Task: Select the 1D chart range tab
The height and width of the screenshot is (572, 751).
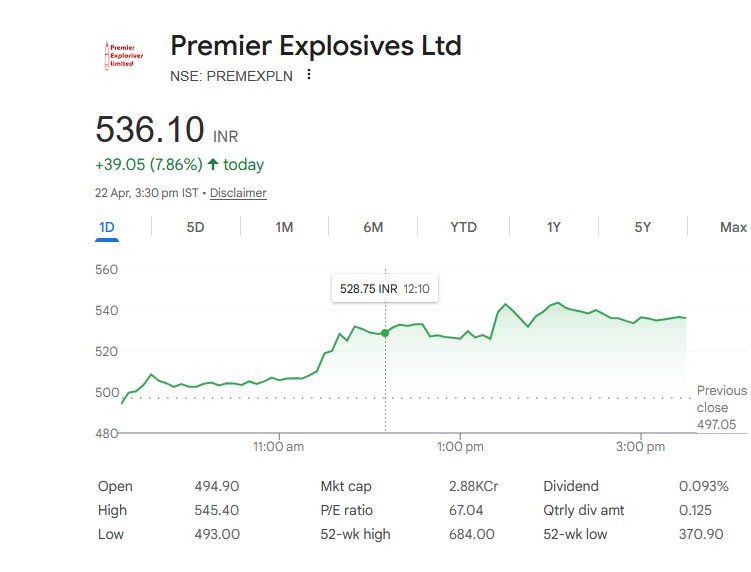Action: tap(107, 227)
